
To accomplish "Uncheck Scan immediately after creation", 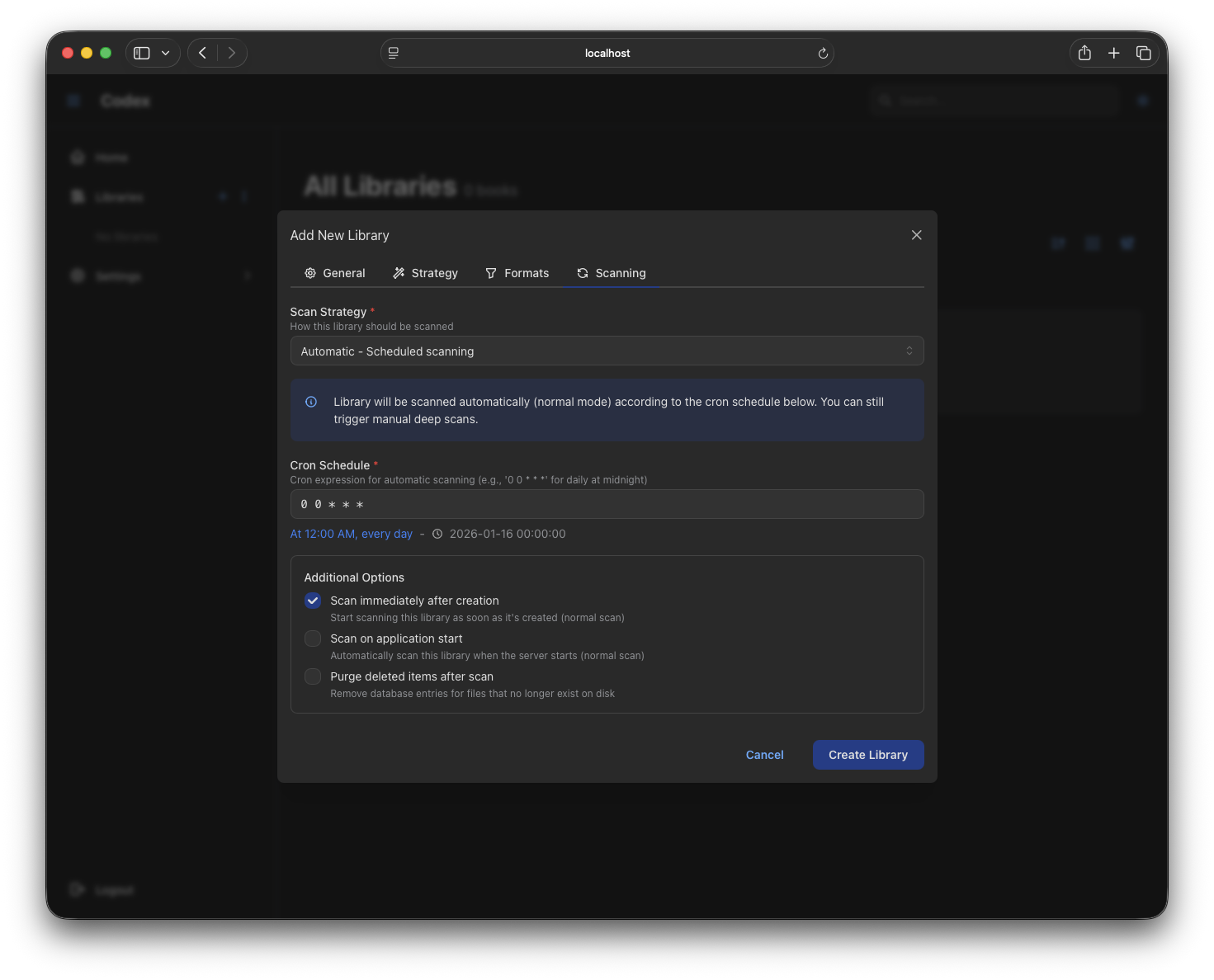I will coord(313,601).
